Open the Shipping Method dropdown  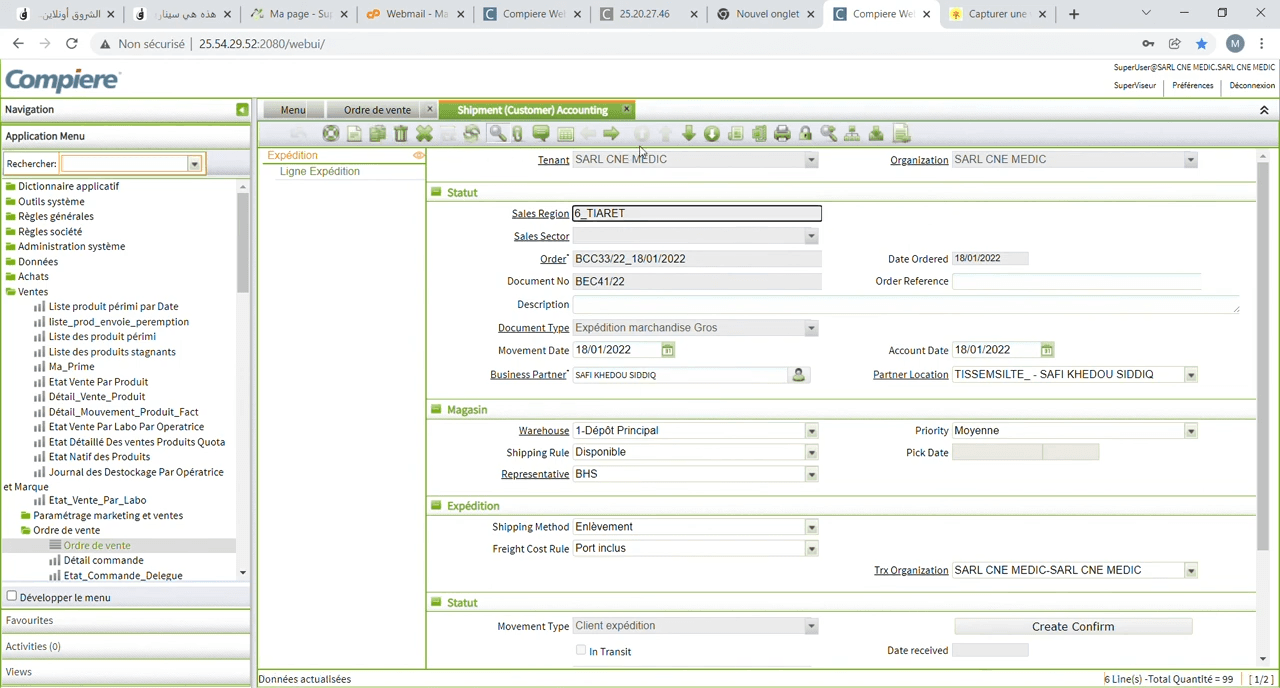pos(810,526)
